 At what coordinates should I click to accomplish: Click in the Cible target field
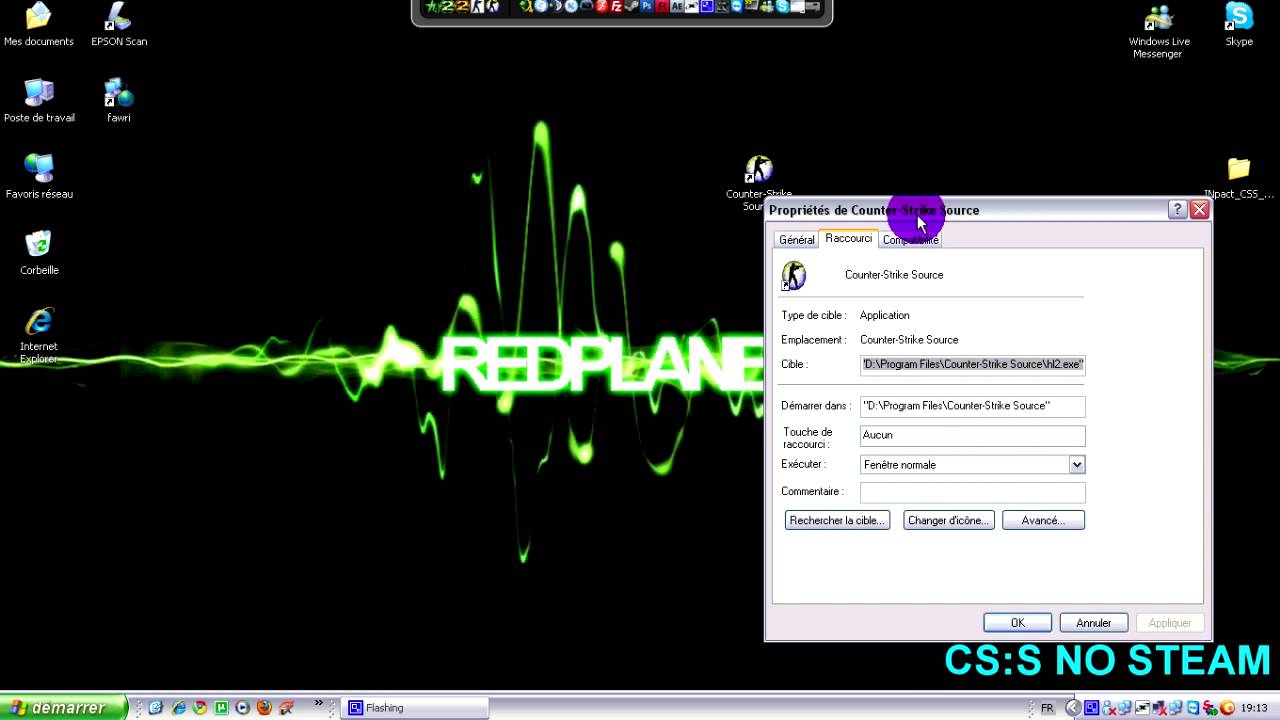[972, 365]
